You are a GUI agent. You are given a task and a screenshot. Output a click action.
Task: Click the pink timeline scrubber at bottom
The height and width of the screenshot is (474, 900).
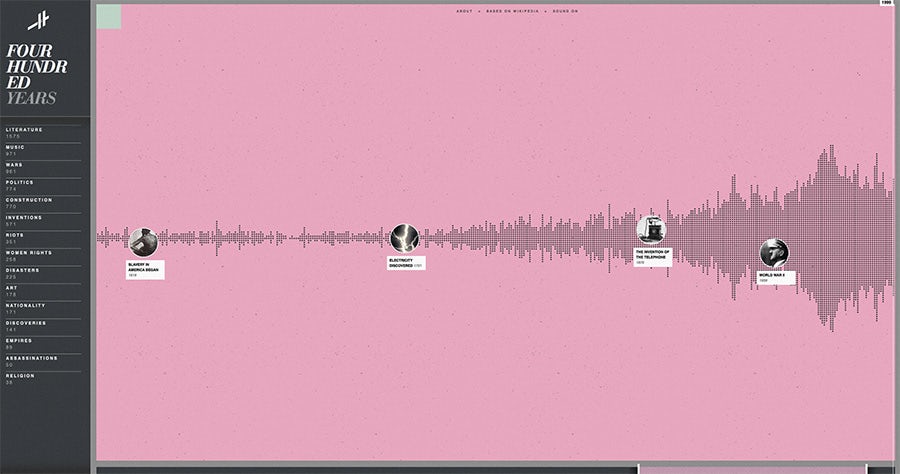click(x=752, y=468)
